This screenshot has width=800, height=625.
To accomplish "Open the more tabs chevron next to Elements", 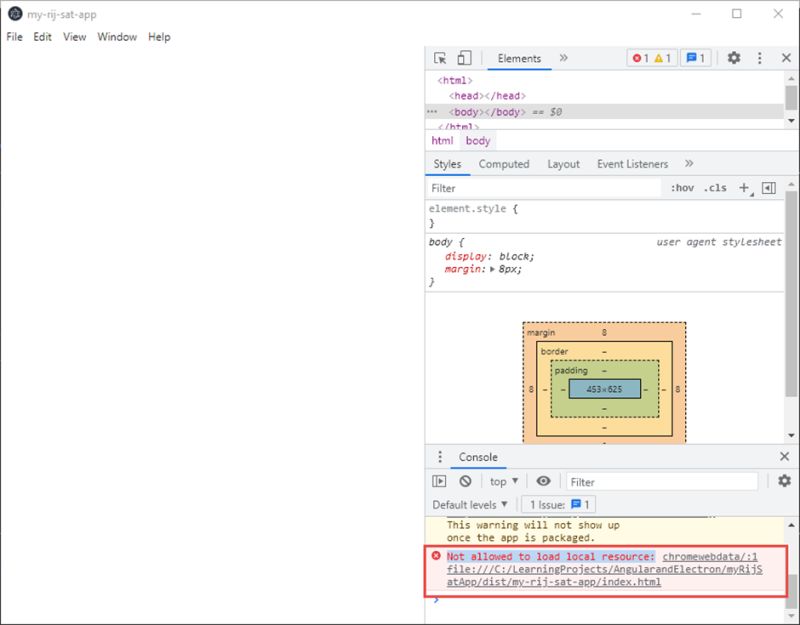I will click(563, 59).
